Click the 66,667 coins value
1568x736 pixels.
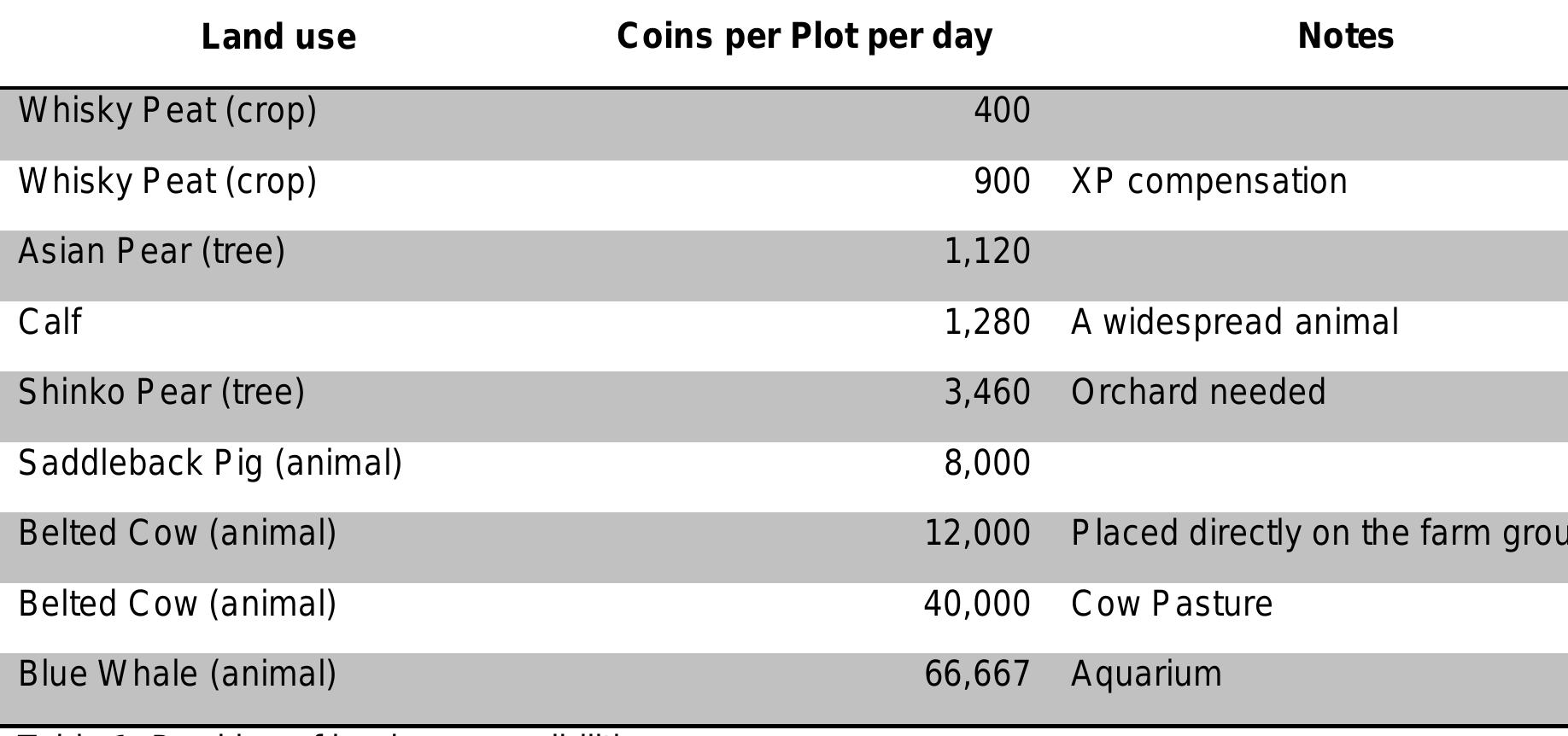click(977, 675)
